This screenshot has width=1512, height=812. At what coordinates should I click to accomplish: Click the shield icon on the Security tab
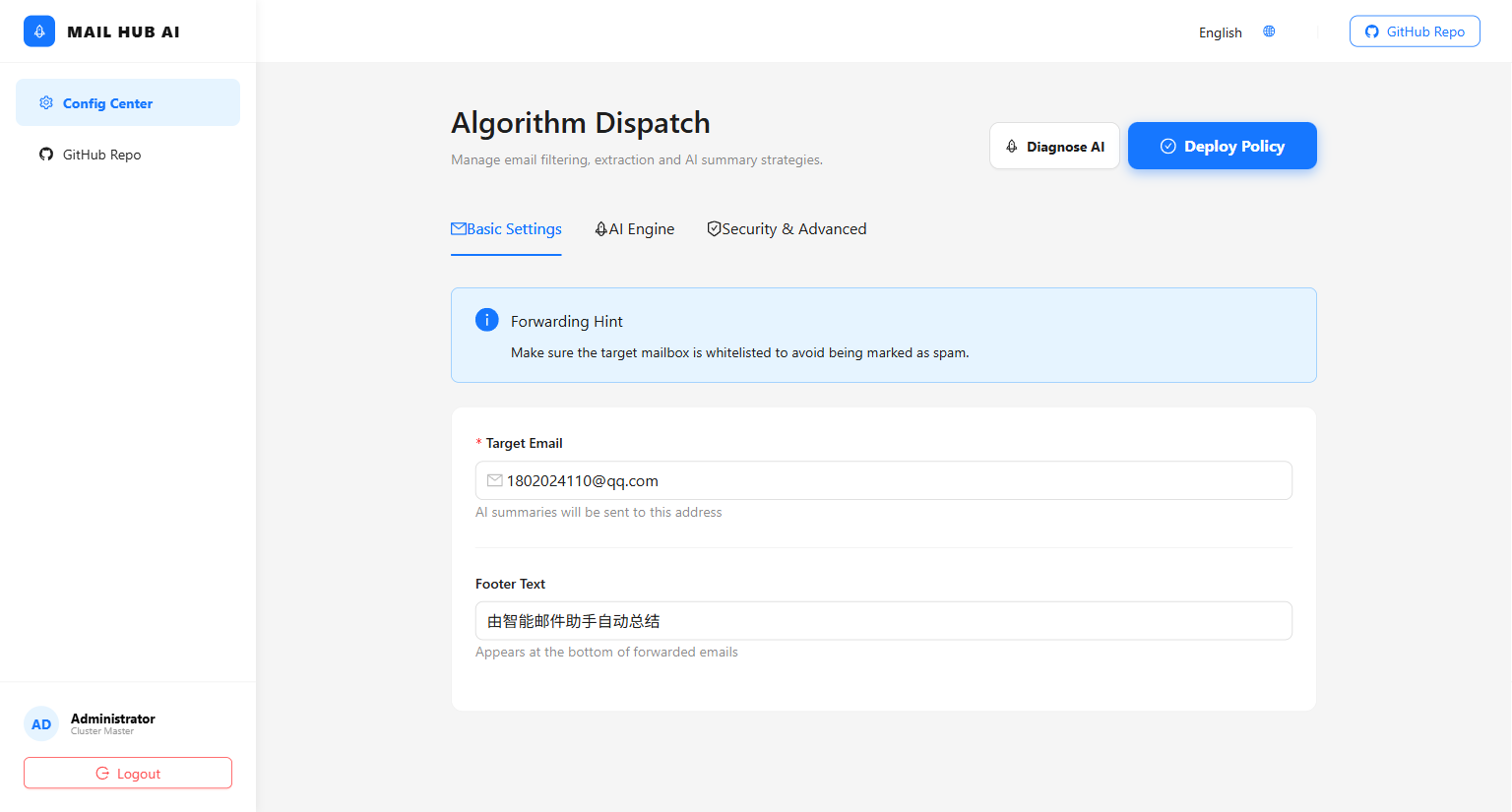pyautogui.click(x=714, y=229)
